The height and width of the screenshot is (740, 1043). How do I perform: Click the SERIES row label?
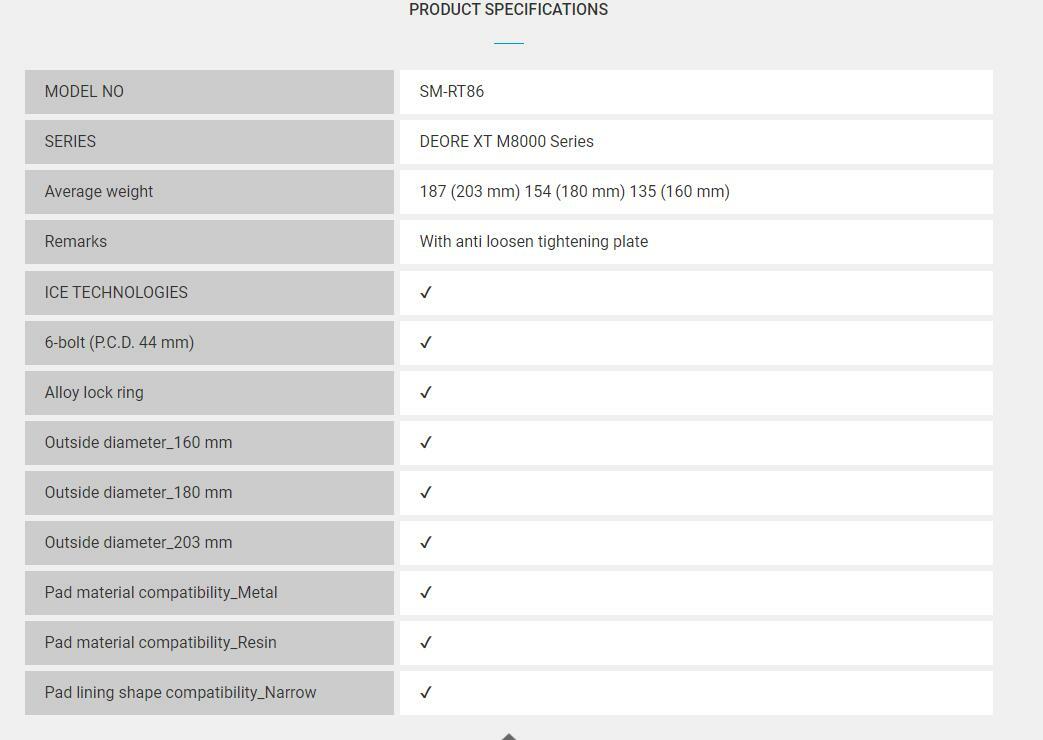click(x=70, y=142)
